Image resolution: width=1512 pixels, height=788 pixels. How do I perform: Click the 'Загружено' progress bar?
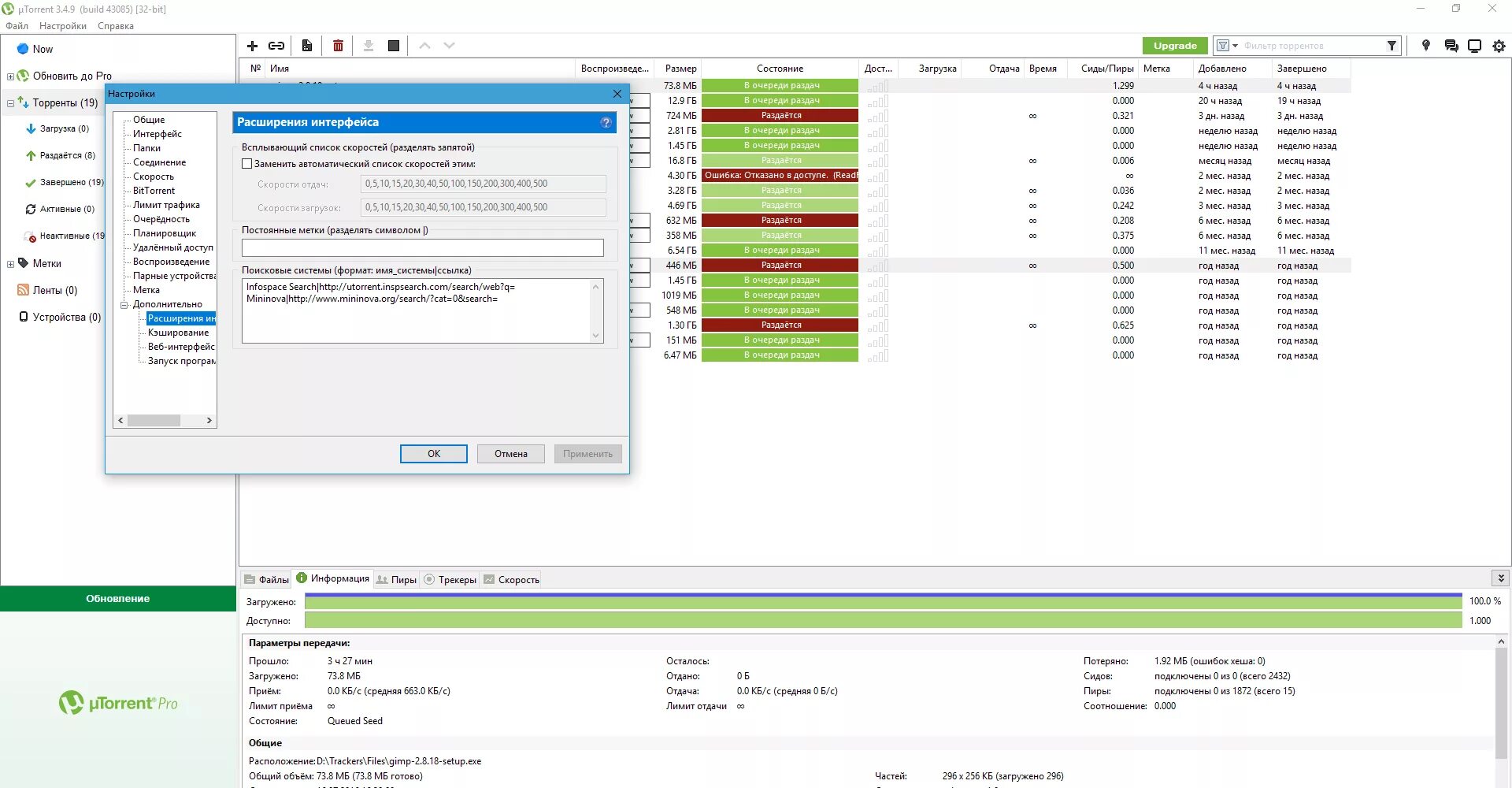[x=883, y=601]
